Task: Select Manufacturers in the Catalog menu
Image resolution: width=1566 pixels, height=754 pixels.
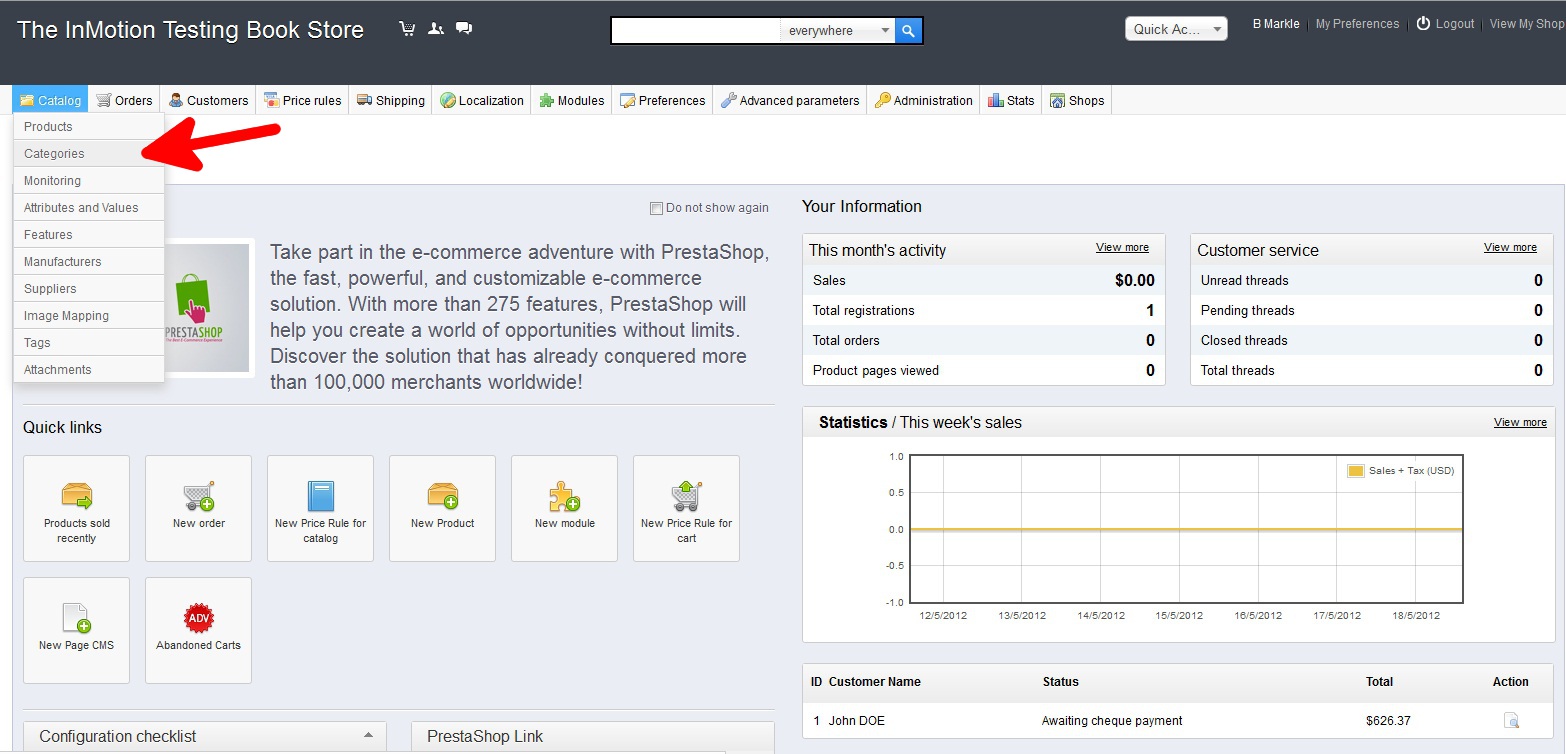Action: [x=89, y=262]
